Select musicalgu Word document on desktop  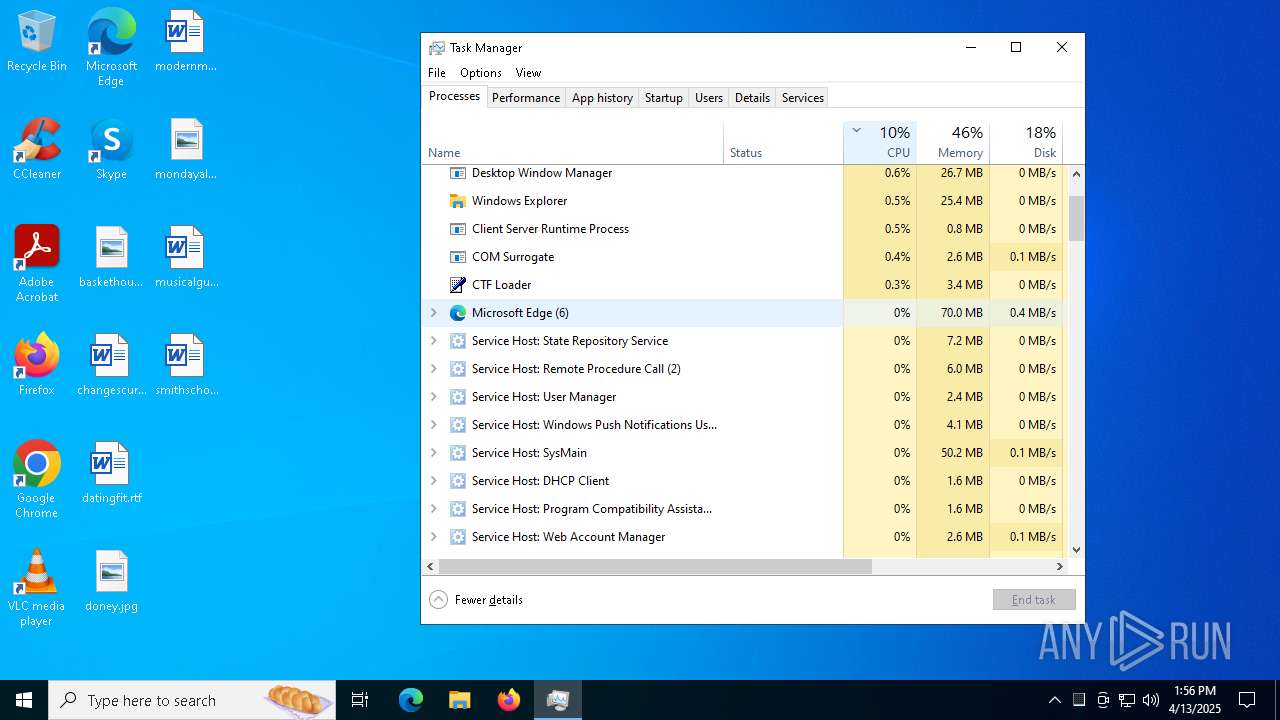186,258
